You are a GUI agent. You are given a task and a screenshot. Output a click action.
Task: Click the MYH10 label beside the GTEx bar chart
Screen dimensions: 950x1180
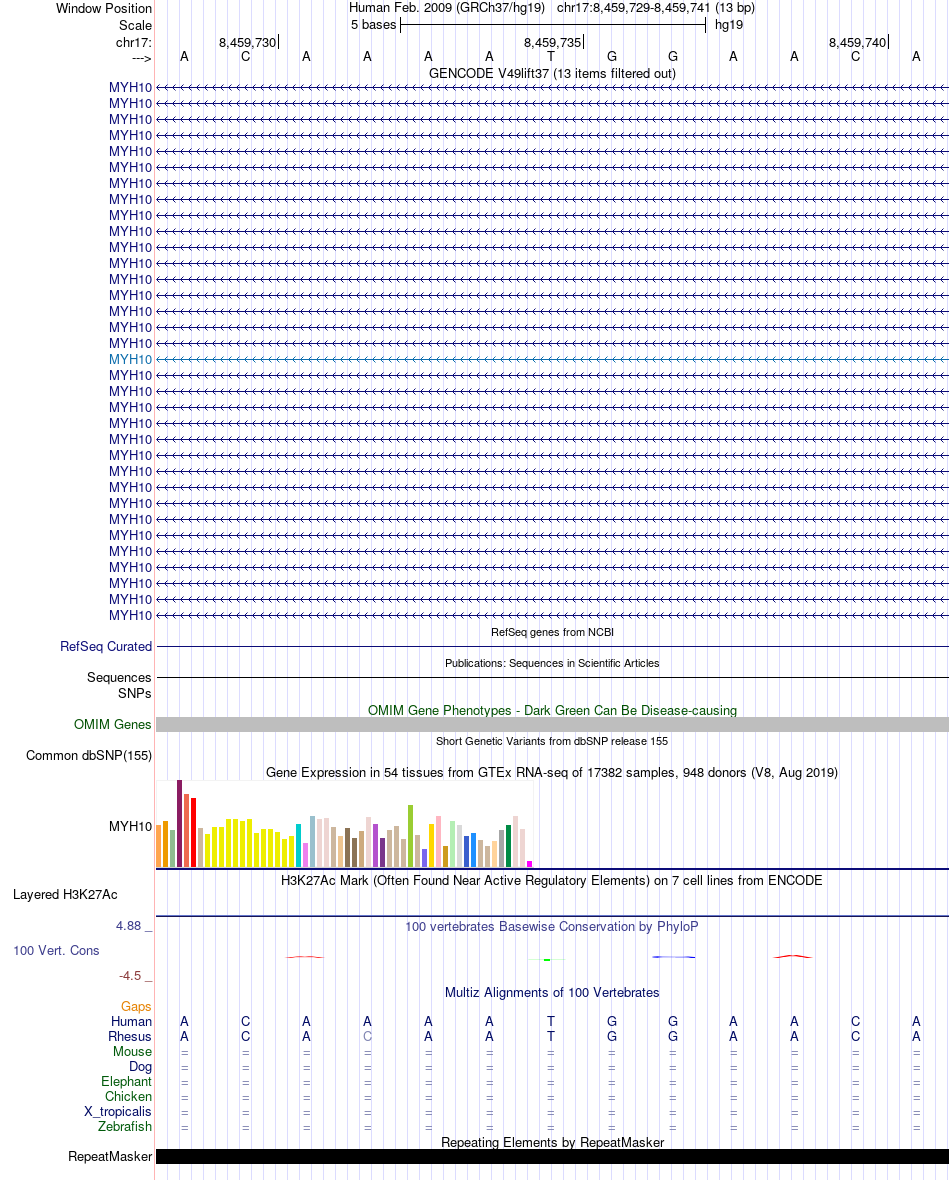130,826
